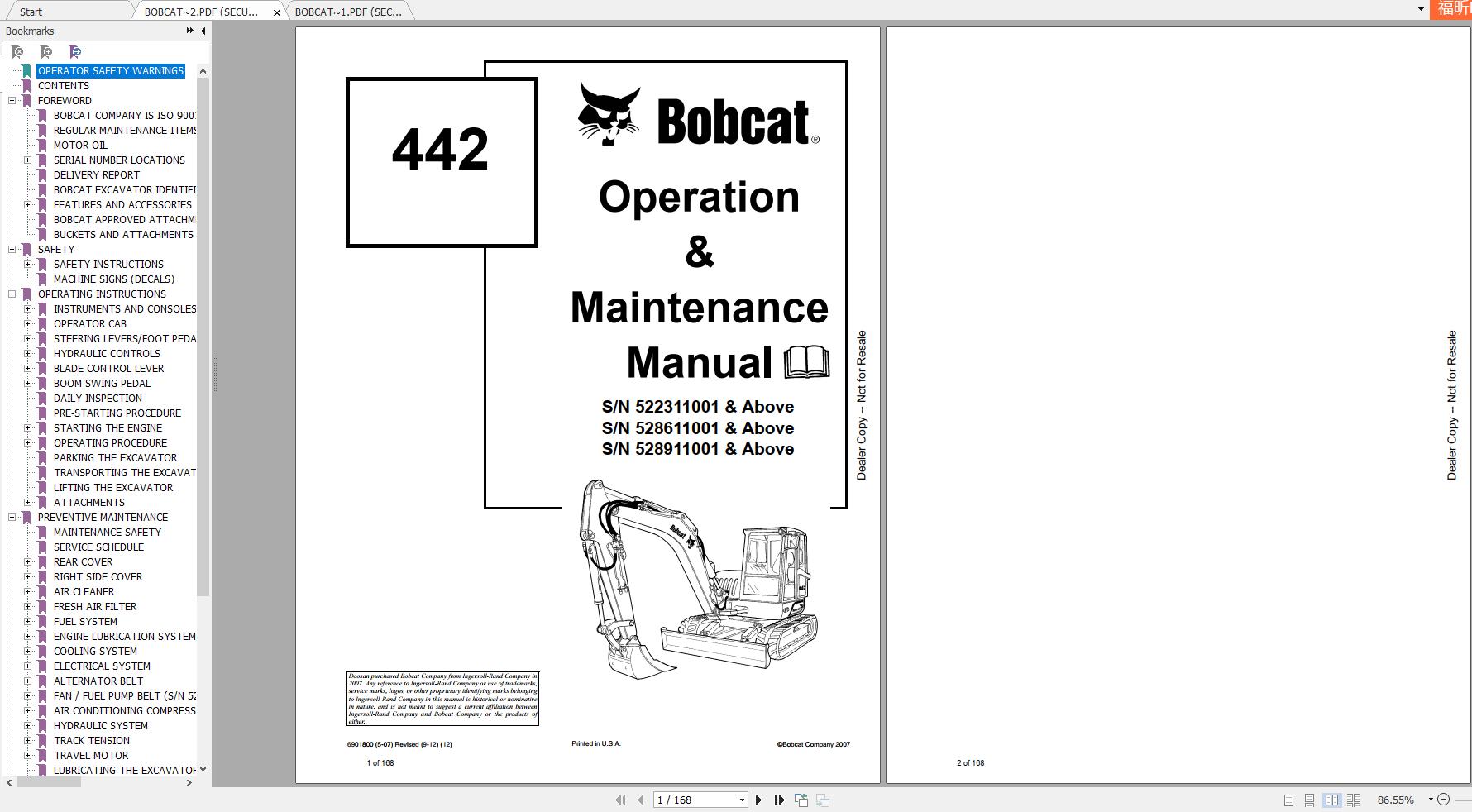This screenshot has width=1472, height=812.
Task: Delete the selected bookmark
Action: point(17,51)
